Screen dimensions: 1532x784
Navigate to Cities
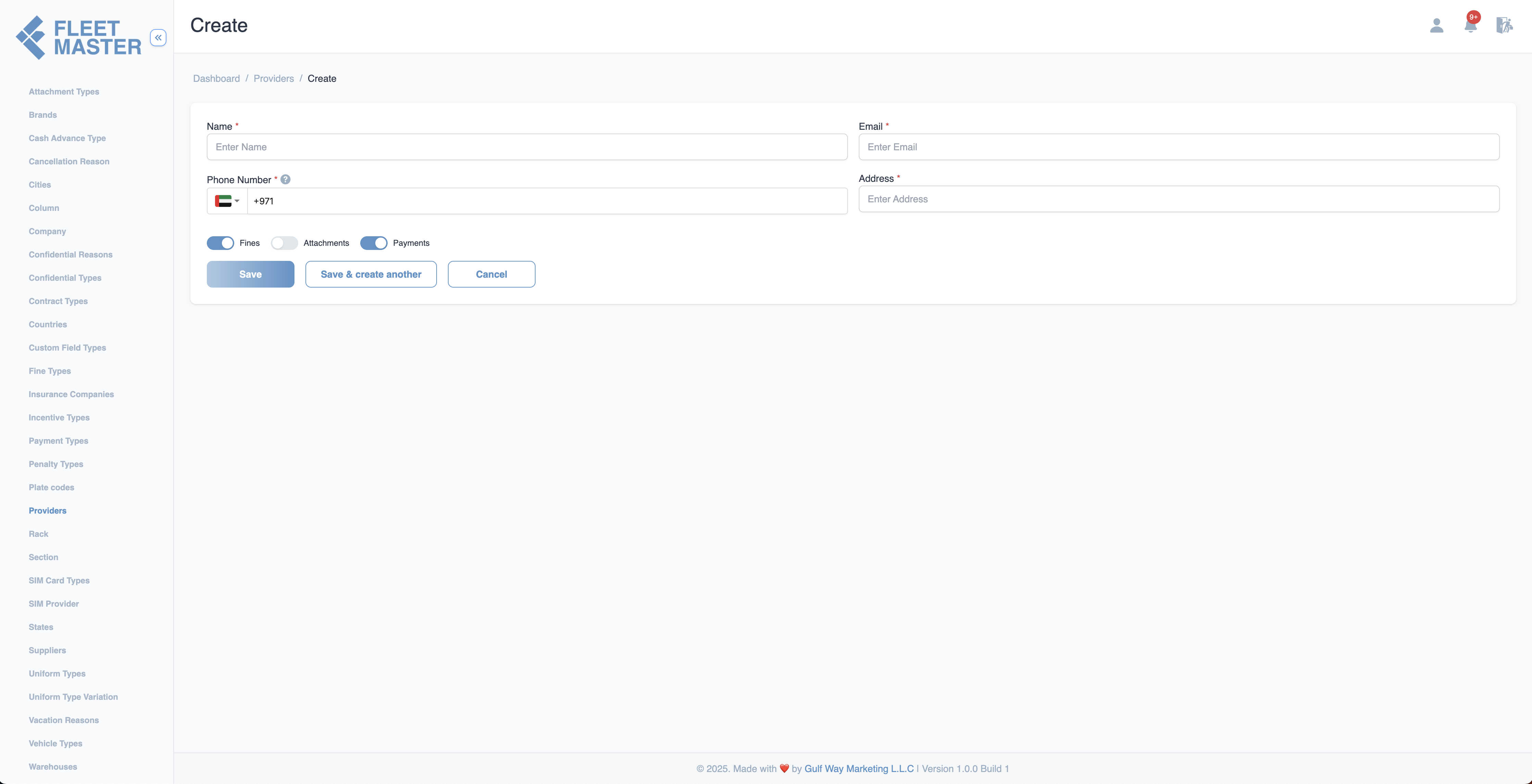tap(40, 185)
